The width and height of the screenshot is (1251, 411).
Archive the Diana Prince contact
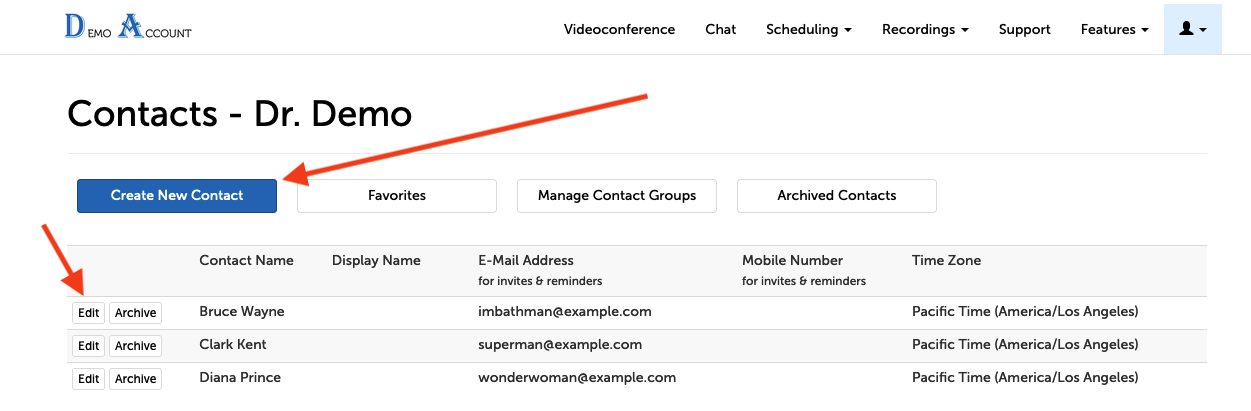tap(135, 379)
